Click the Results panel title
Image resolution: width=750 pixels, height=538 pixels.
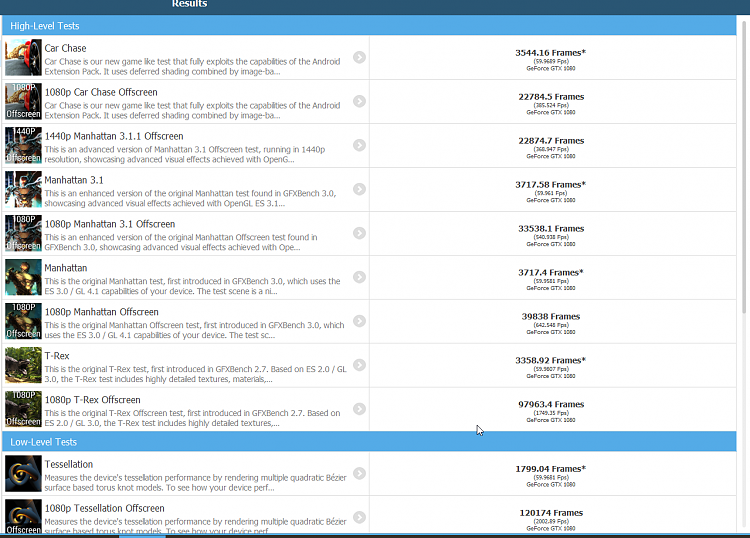189,4
